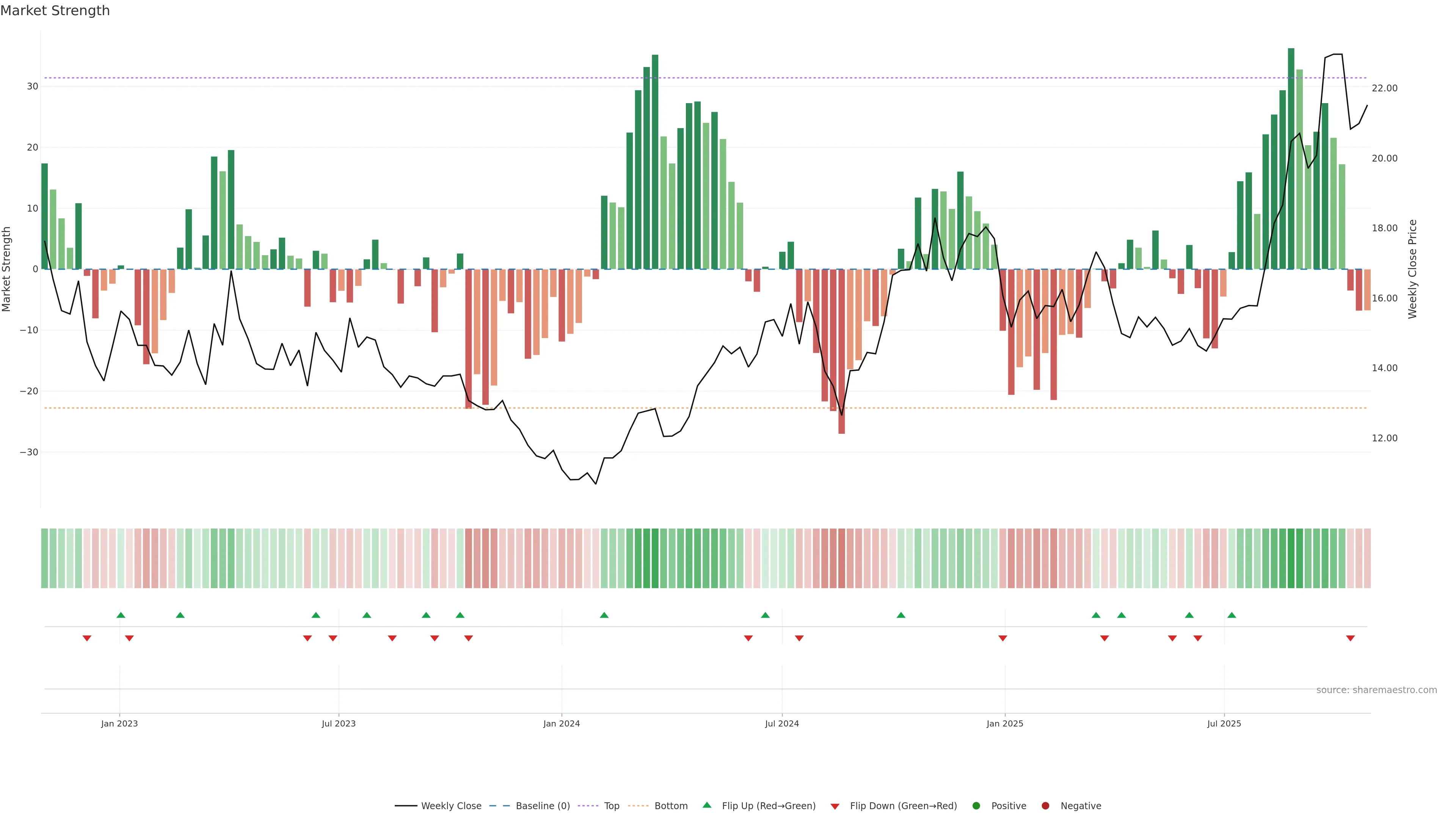Click the Market Strength chart title
The width and height of the screenshot is (1456, 819).
pyautogui.click(x=55, y=11)
